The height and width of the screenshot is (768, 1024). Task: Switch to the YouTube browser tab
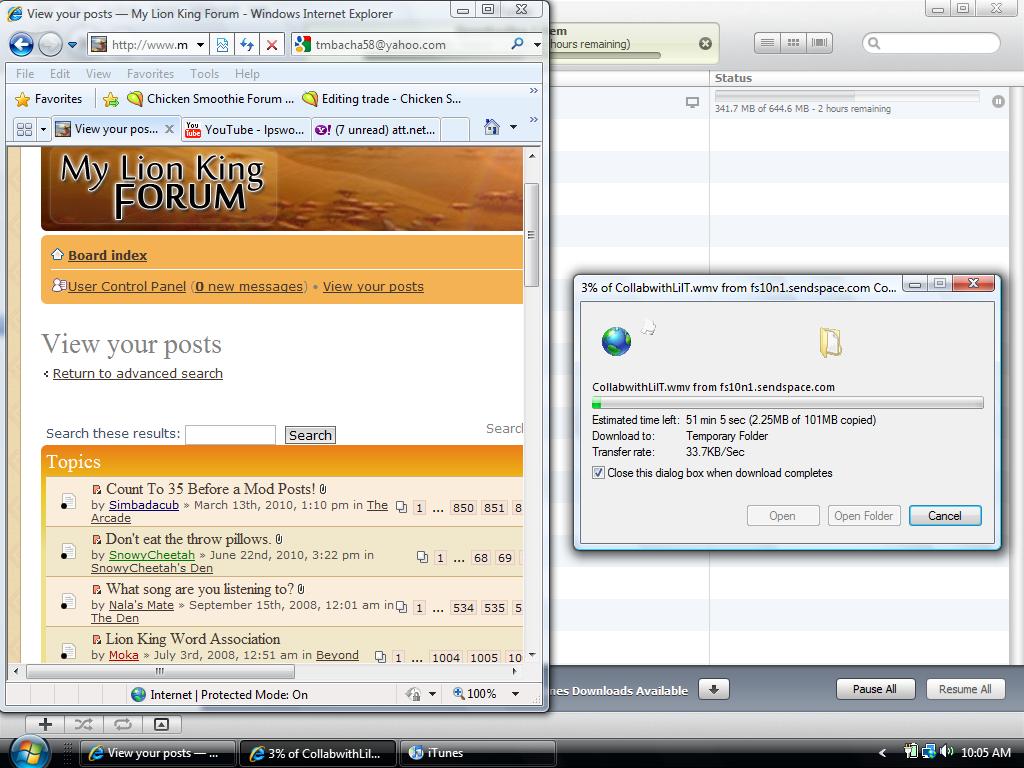click(x=245, y=129)
